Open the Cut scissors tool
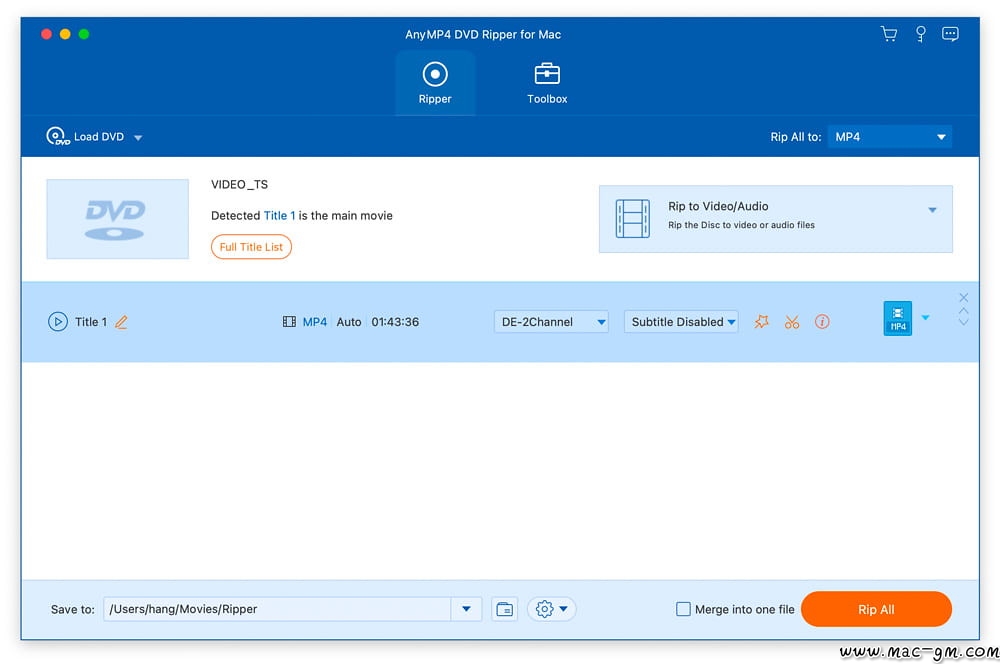1000x664 pixels. (x=792, y=322)
